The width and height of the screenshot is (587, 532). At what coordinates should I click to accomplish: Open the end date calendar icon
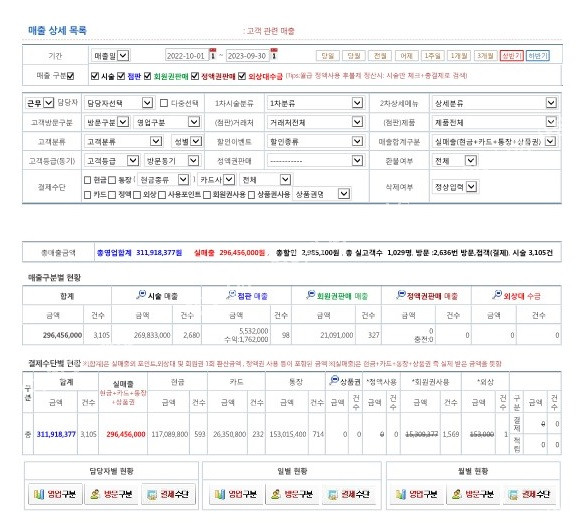point(274,54)
